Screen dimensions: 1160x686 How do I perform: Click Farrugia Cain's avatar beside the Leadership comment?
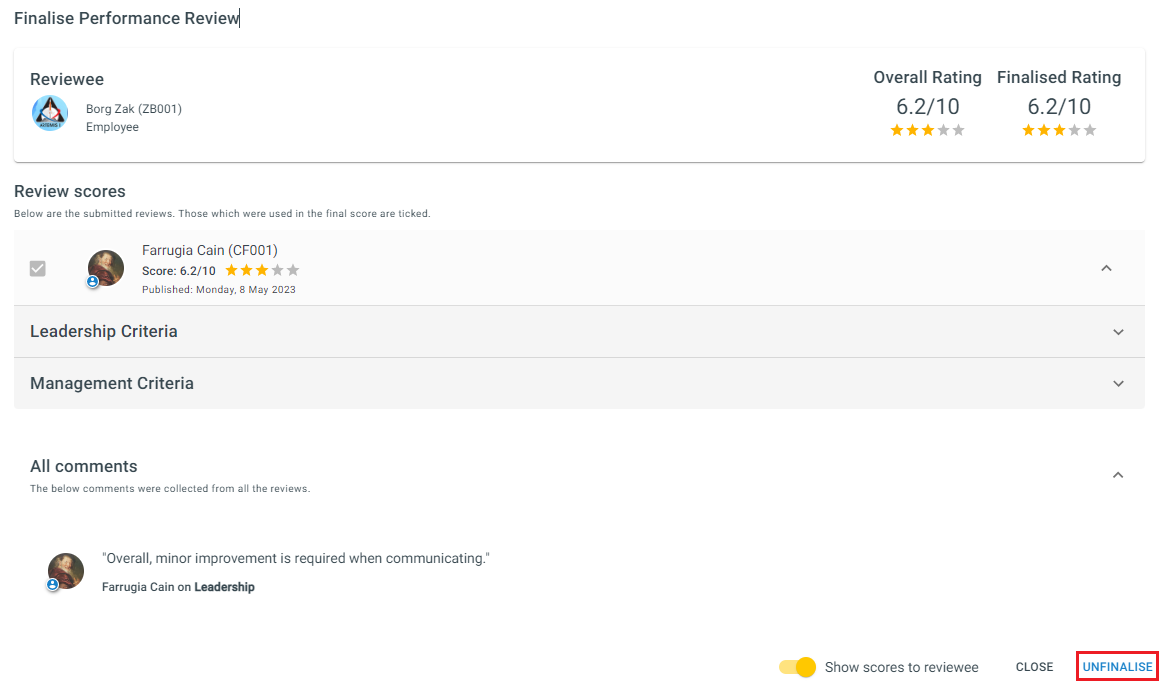pos(66,571)
